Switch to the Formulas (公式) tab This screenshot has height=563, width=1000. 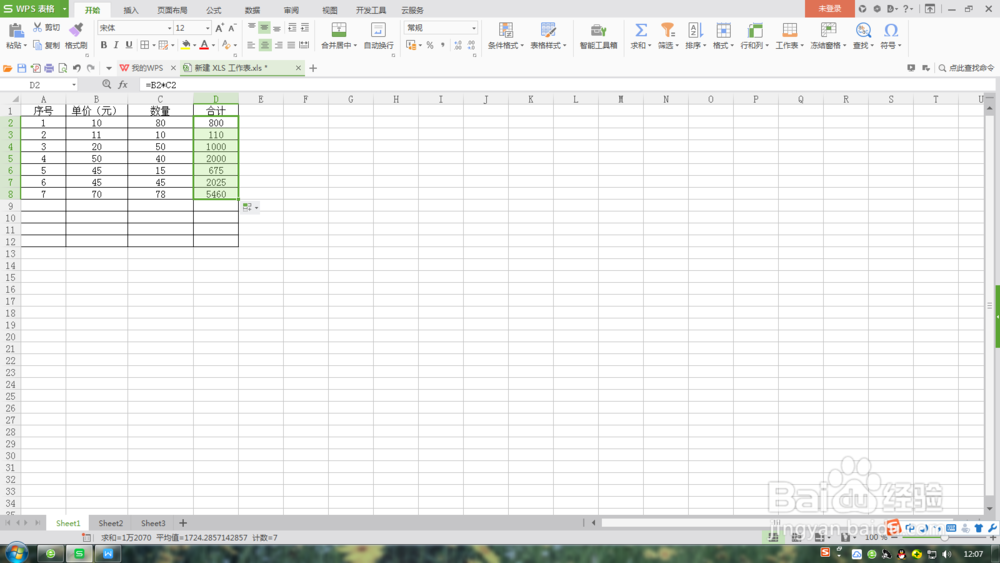(x=214, y=10)
